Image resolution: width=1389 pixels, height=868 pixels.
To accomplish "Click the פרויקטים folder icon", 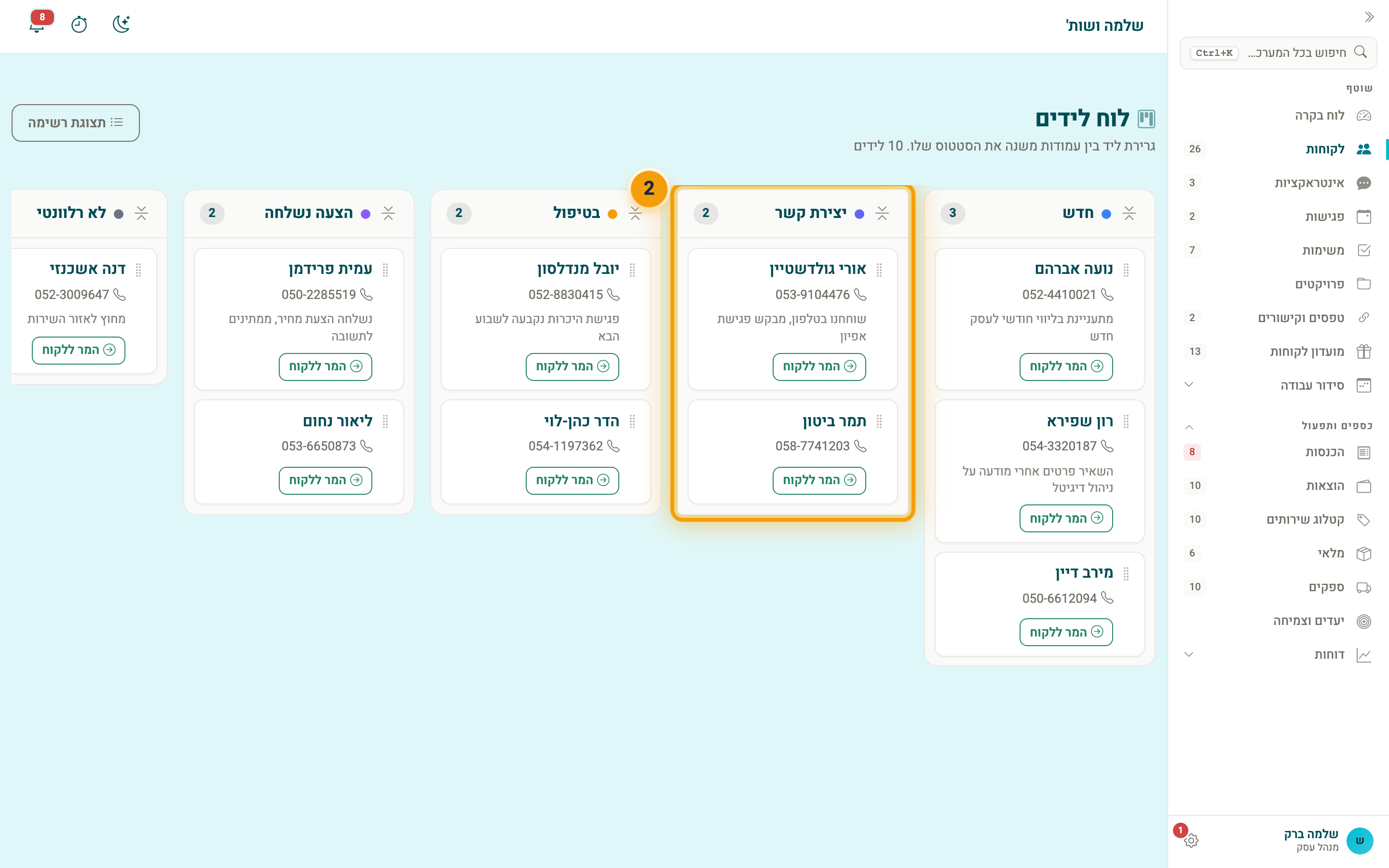I will 1364,284.
